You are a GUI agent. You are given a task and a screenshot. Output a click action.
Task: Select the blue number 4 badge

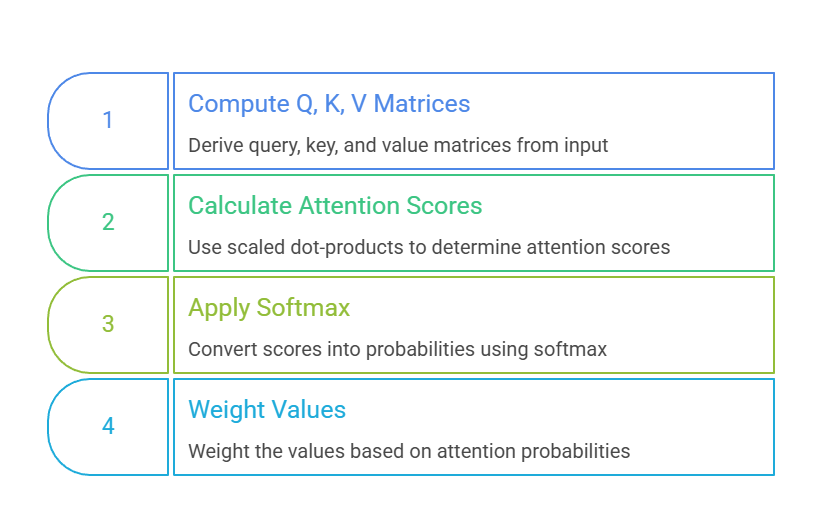[108, 427]
